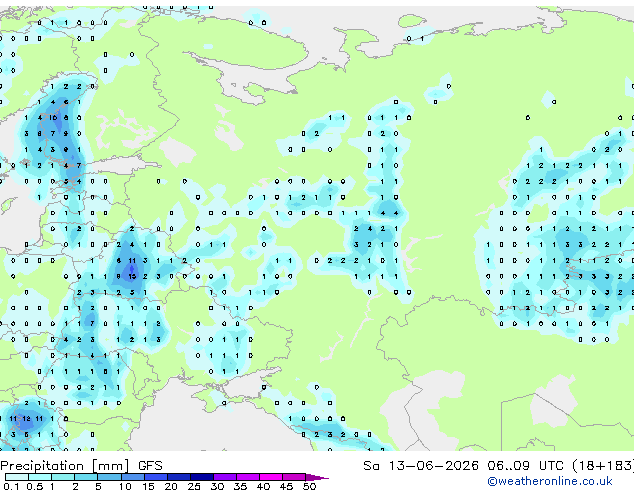Select the 20–25 mm legend swatch

[179, 477]
